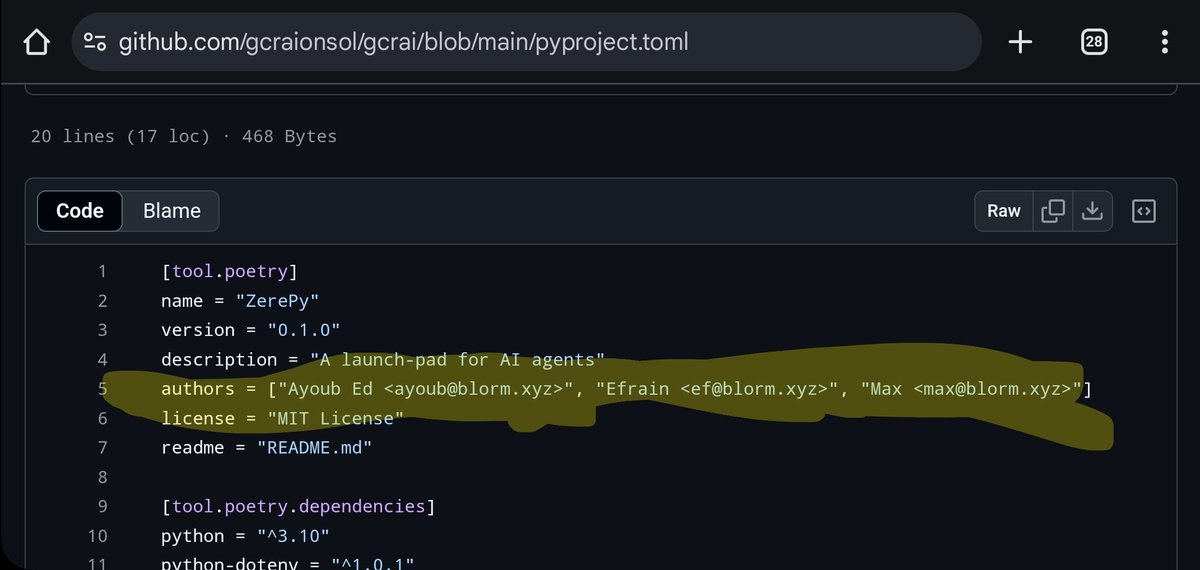Switch to the Code view tab

coord(80,211)
